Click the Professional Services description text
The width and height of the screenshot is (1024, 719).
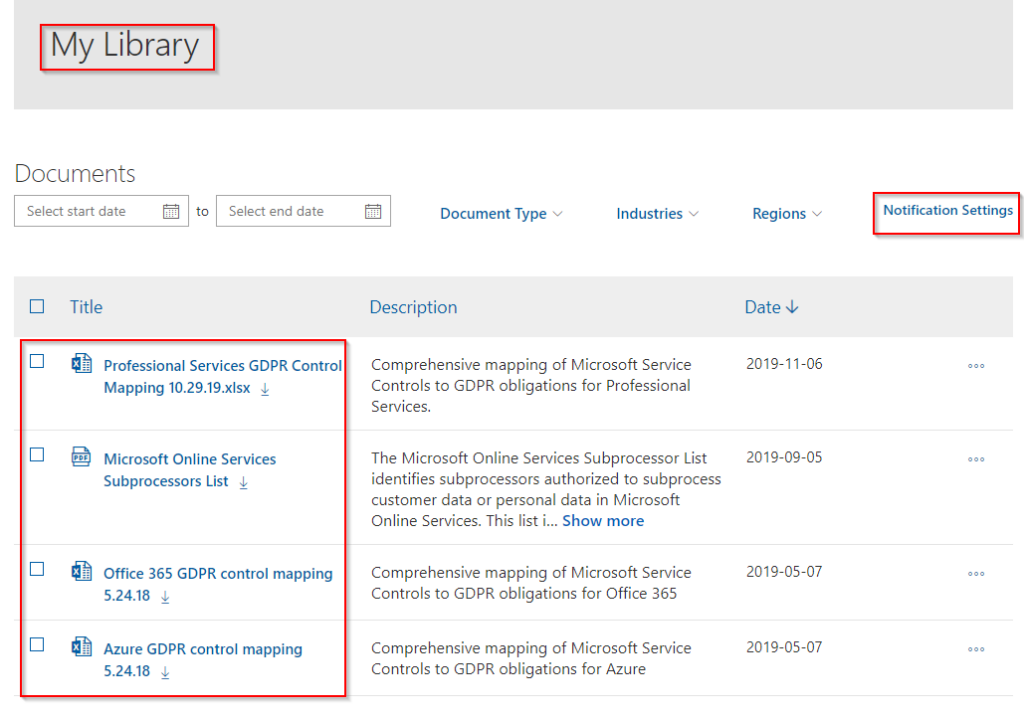(531, 385)
